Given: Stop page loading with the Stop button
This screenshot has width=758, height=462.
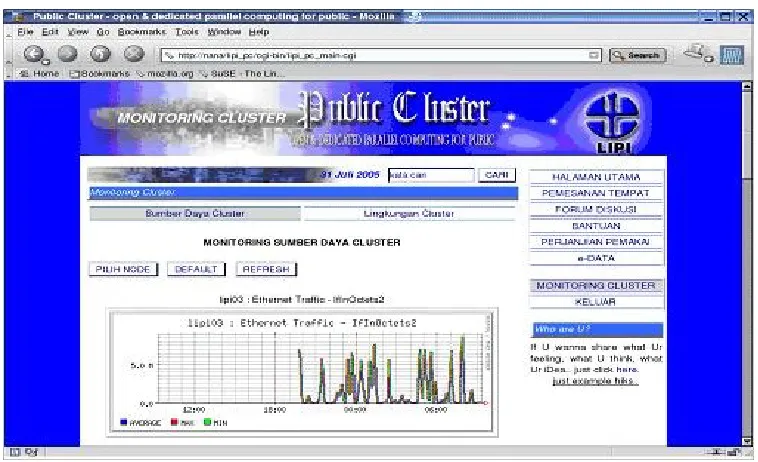Looking at the screenshot, I should (x=134, y=54).
